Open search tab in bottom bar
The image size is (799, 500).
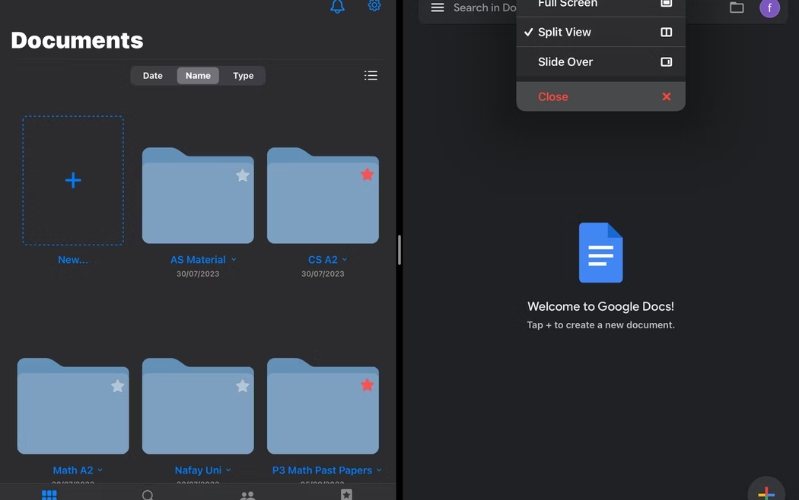[148, 495]
